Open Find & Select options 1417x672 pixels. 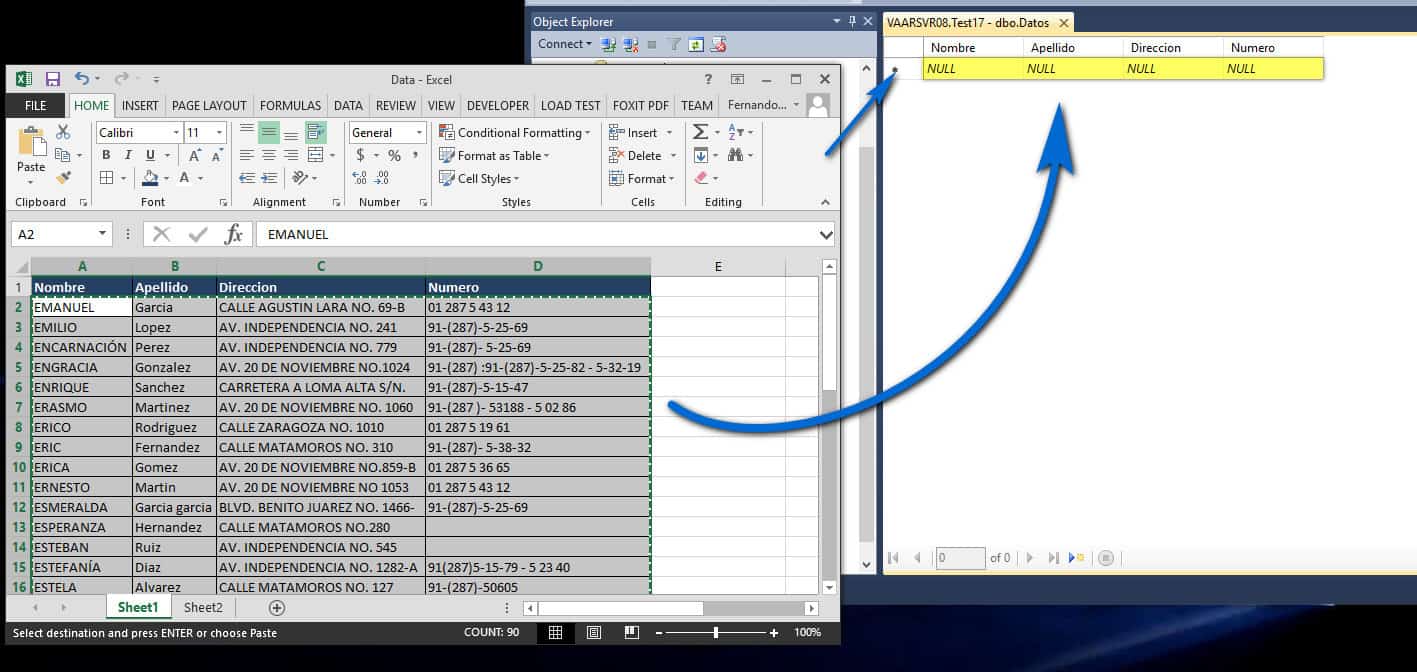(736, 155)
